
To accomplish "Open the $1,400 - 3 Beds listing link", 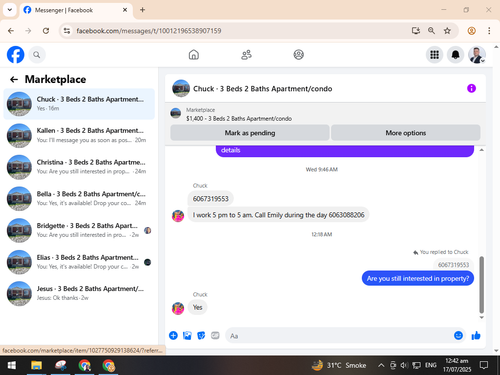I will click(x=239, y=119).
